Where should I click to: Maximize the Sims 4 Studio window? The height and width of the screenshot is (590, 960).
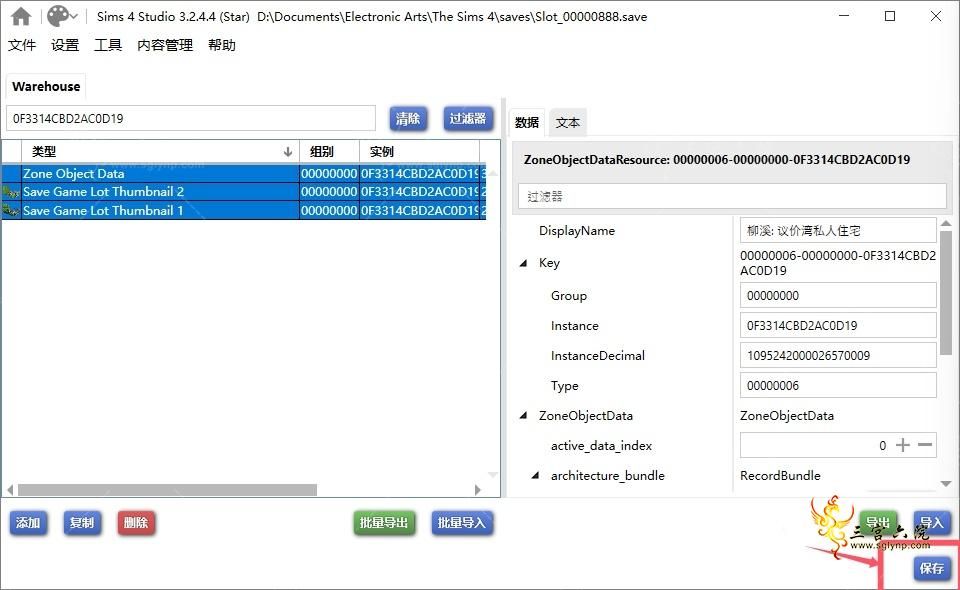[890, 16]
